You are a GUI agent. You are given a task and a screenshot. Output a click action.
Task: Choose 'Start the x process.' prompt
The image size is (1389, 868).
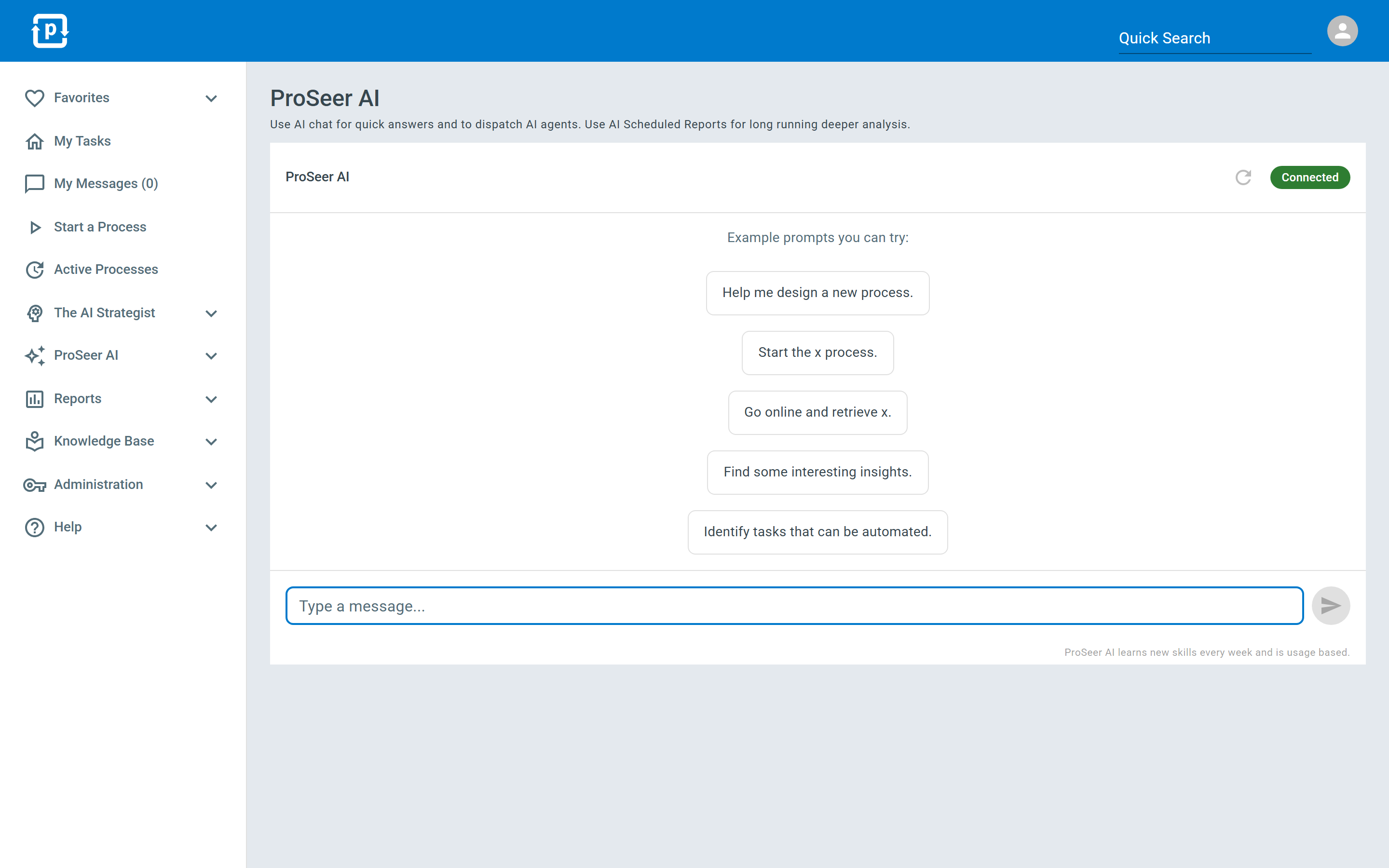pos(817,353)
